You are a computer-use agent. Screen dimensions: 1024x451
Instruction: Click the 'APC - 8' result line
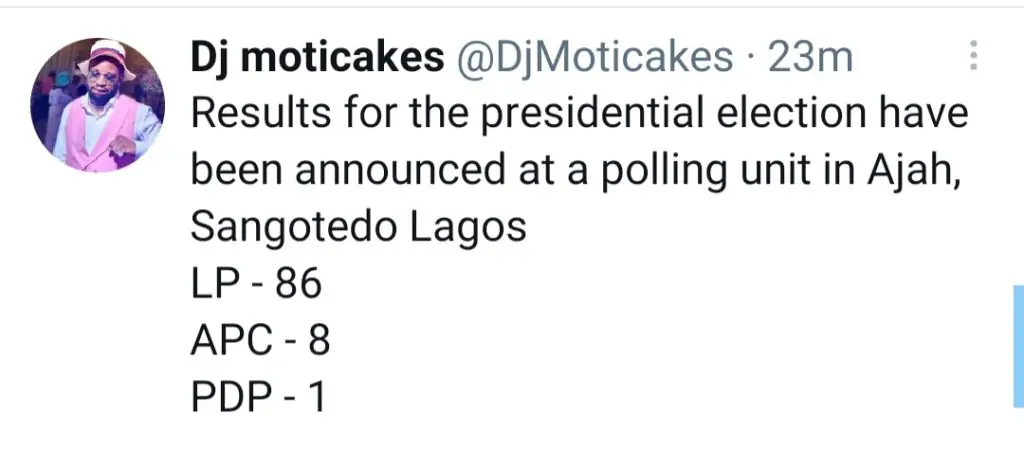tap(260, 343)
